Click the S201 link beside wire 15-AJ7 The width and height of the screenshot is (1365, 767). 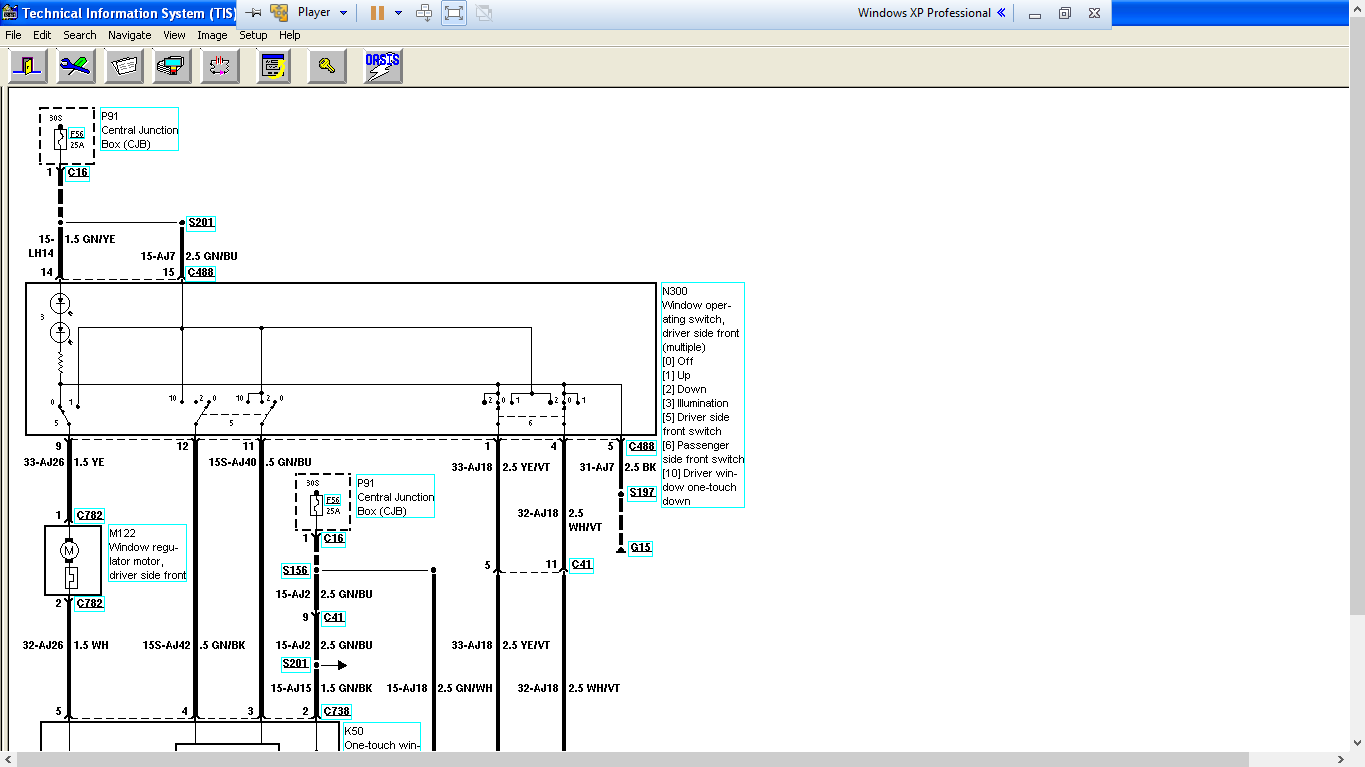pos(201,223)
